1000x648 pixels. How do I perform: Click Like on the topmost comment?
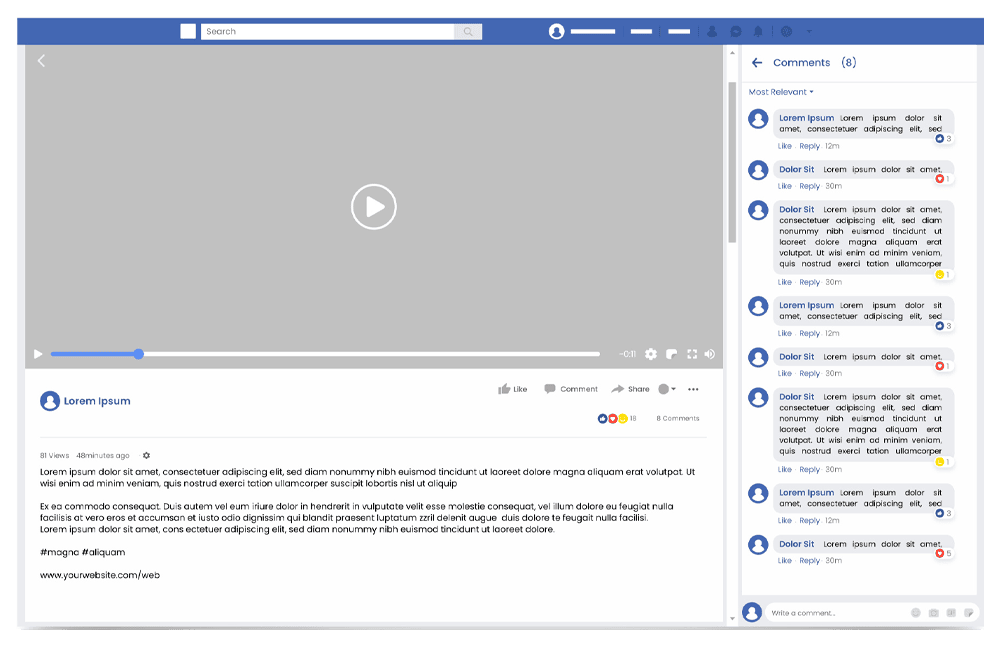click(784, 146)
